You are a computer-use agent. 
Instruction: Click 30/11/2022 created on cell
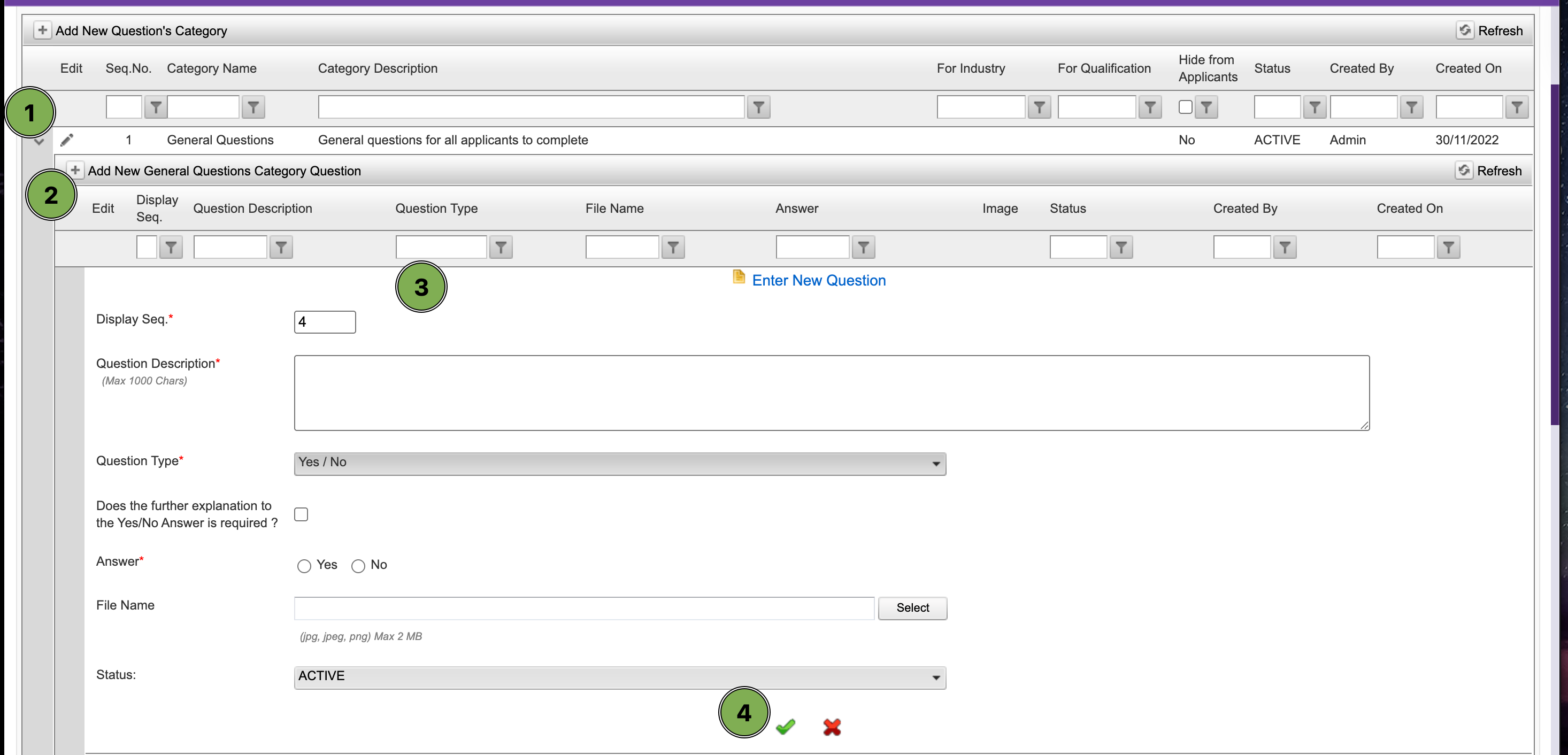[1467, 140]
